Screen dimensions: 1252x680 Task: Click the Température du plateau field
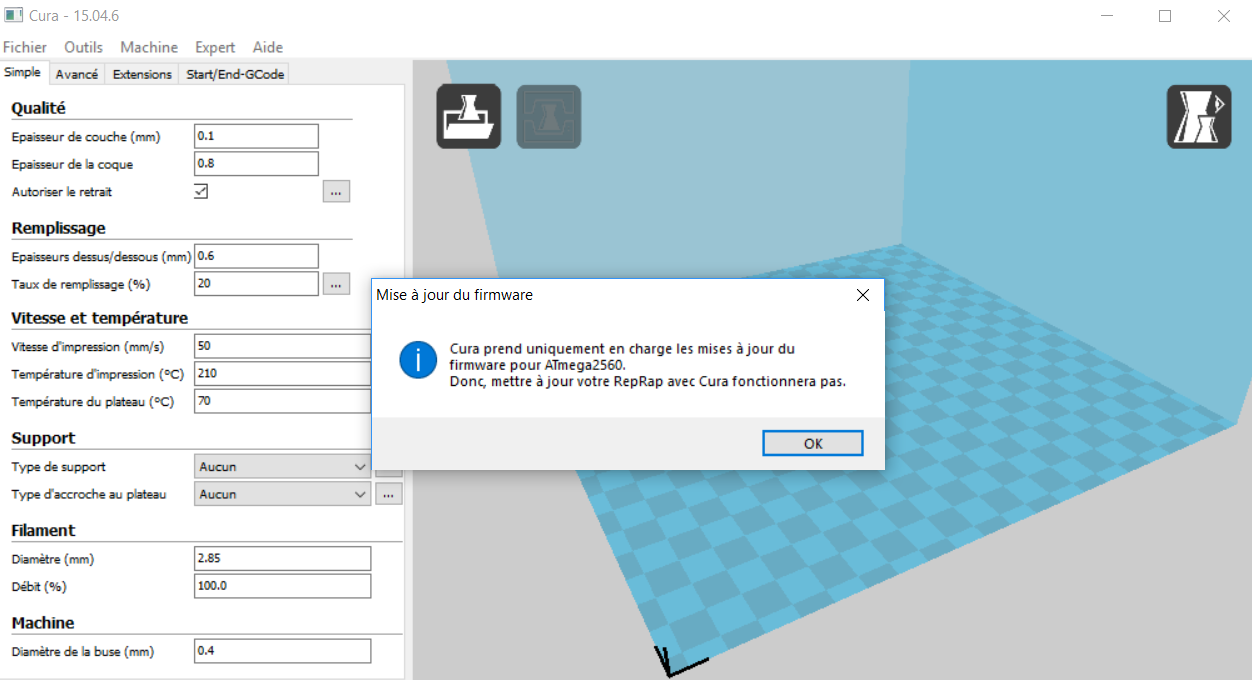282,401
